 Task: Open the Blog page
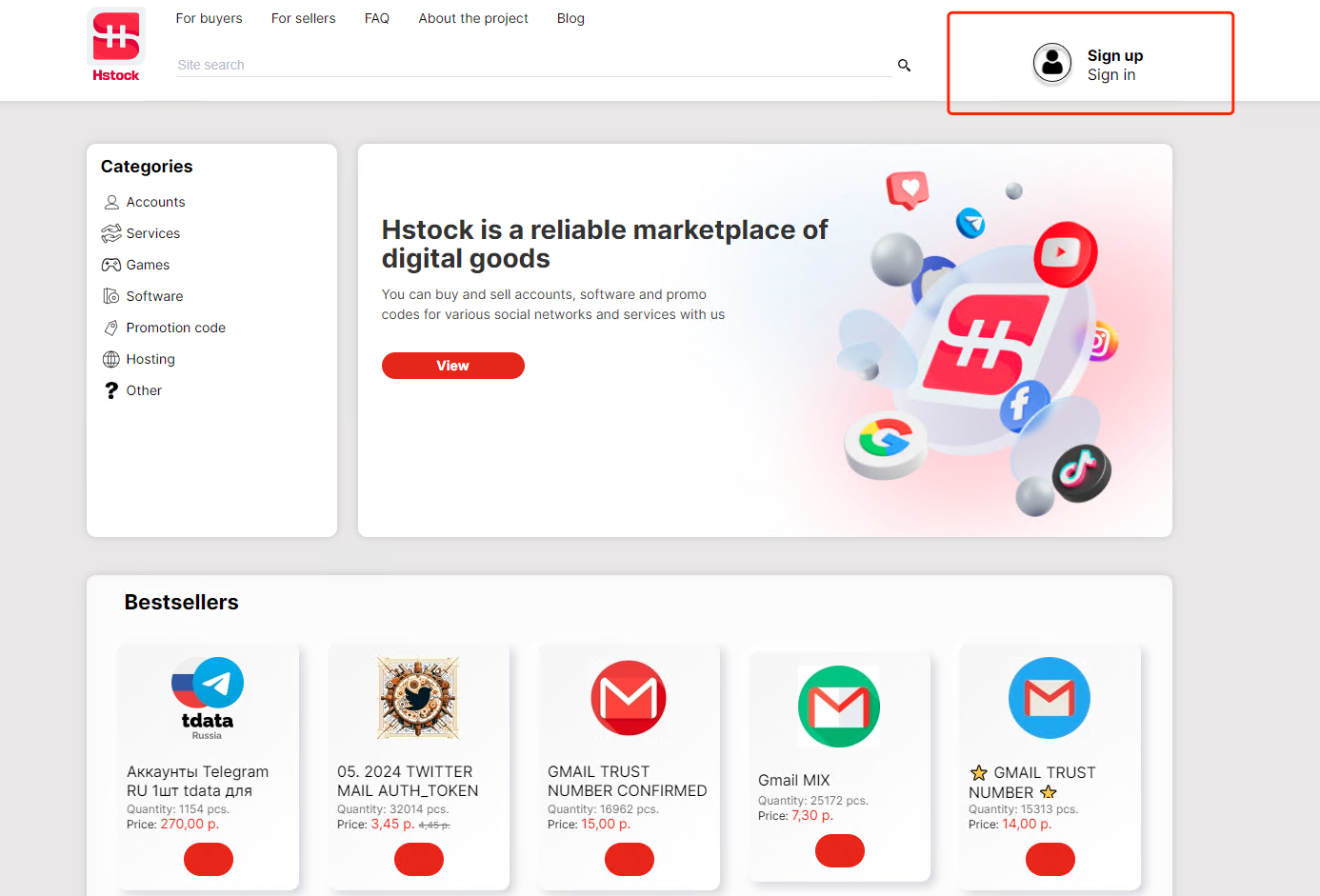(570, 18)
